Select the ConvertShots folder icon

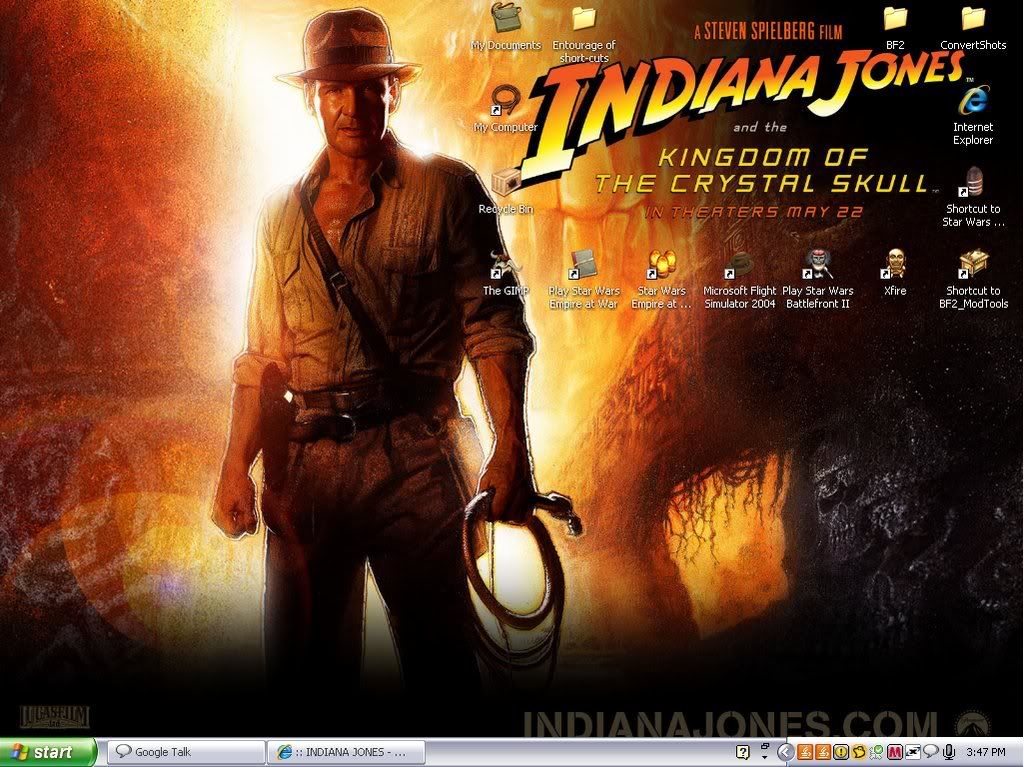[x=973, y=27]
